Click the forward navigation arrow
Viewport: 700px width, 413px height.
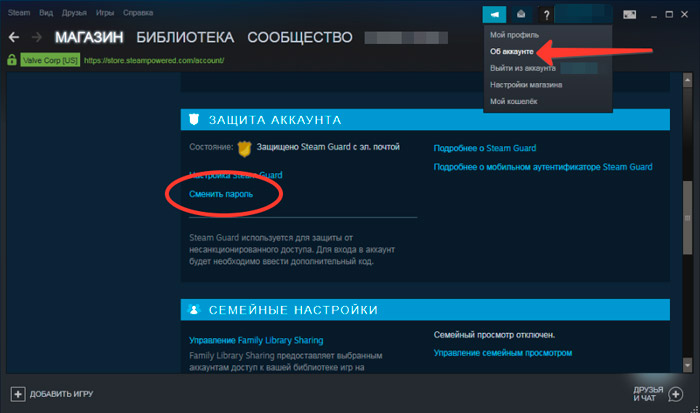[x=37, y=37]
